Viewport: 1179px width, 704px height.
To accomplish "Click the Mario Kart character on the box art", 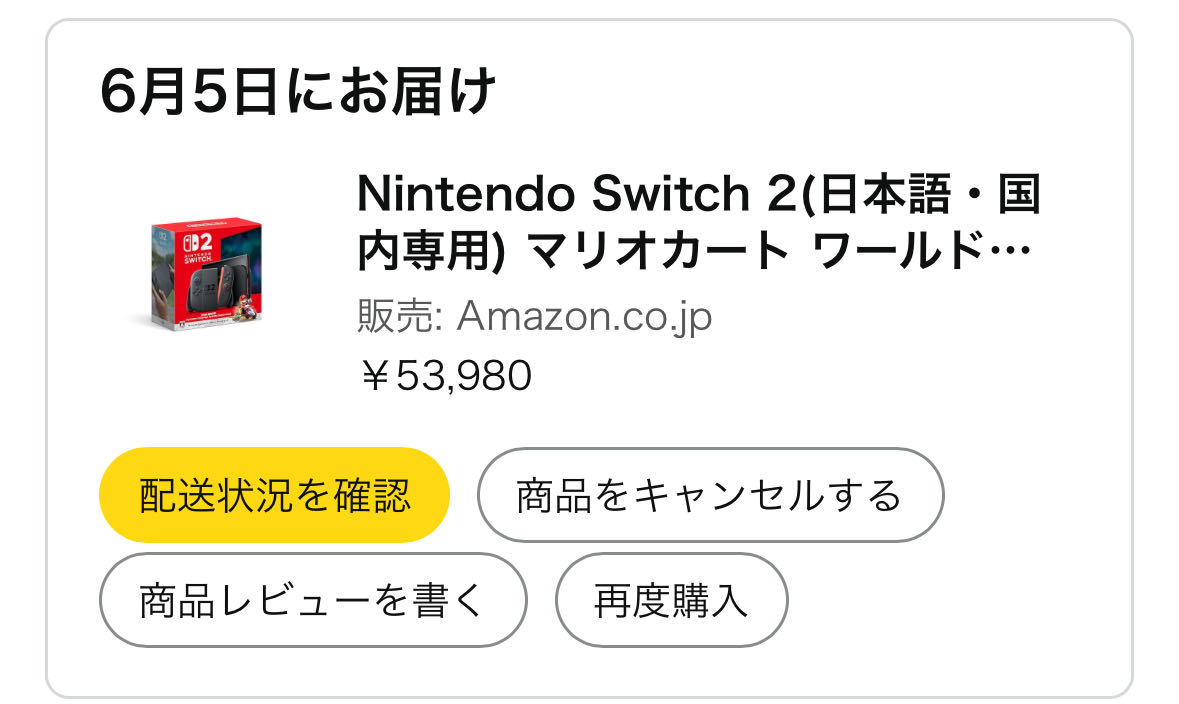I will 245,308.
